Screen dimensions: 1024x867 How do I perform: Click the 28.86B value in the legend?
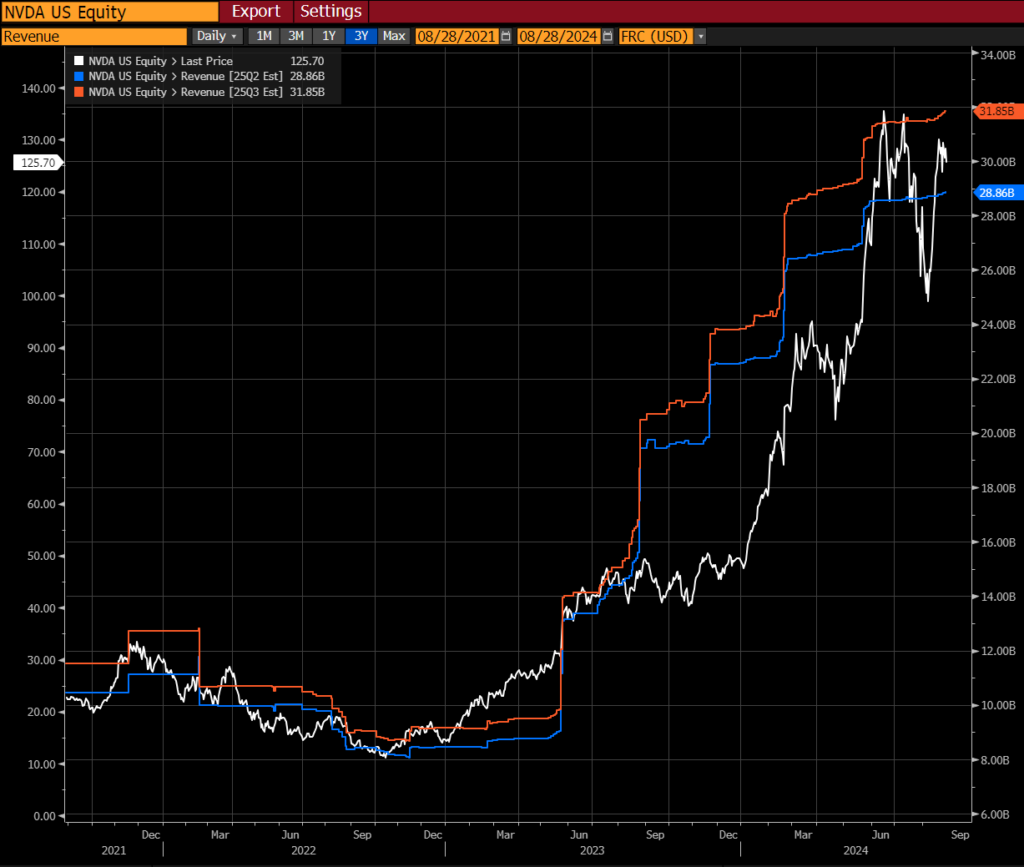coord(307,76)
